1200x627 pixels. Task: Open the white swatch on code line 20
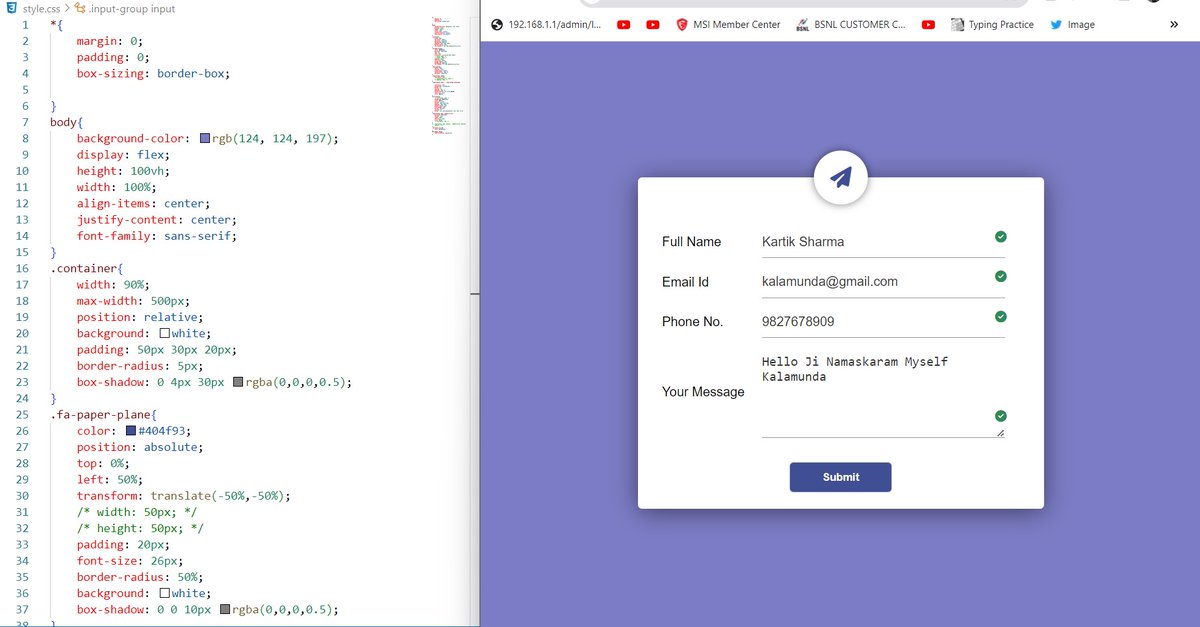[164, 333]
